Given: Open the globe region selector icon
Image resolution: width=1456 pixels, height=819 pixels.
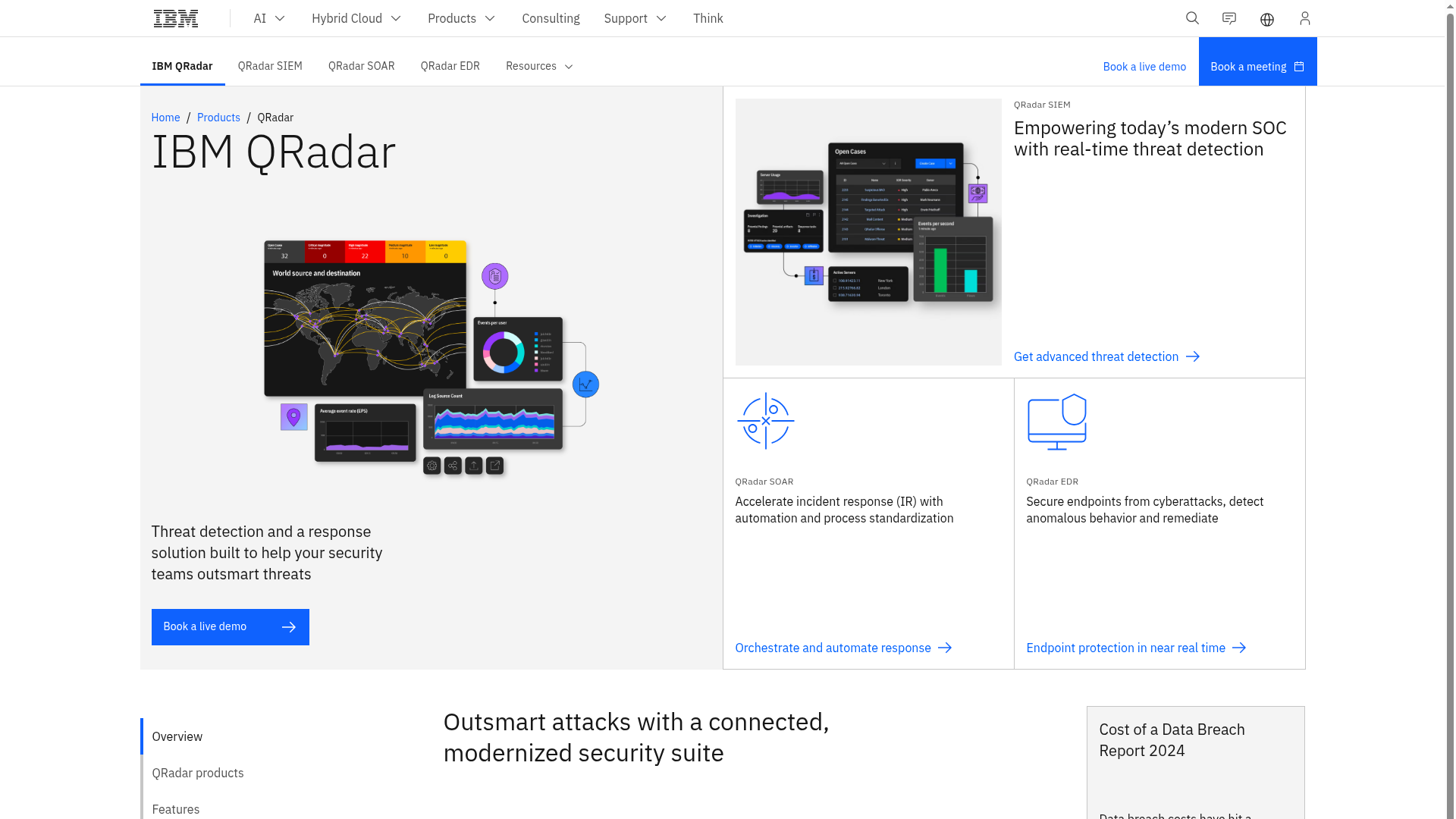Looking at the screenshot, I should click(x=1267, y=19).
